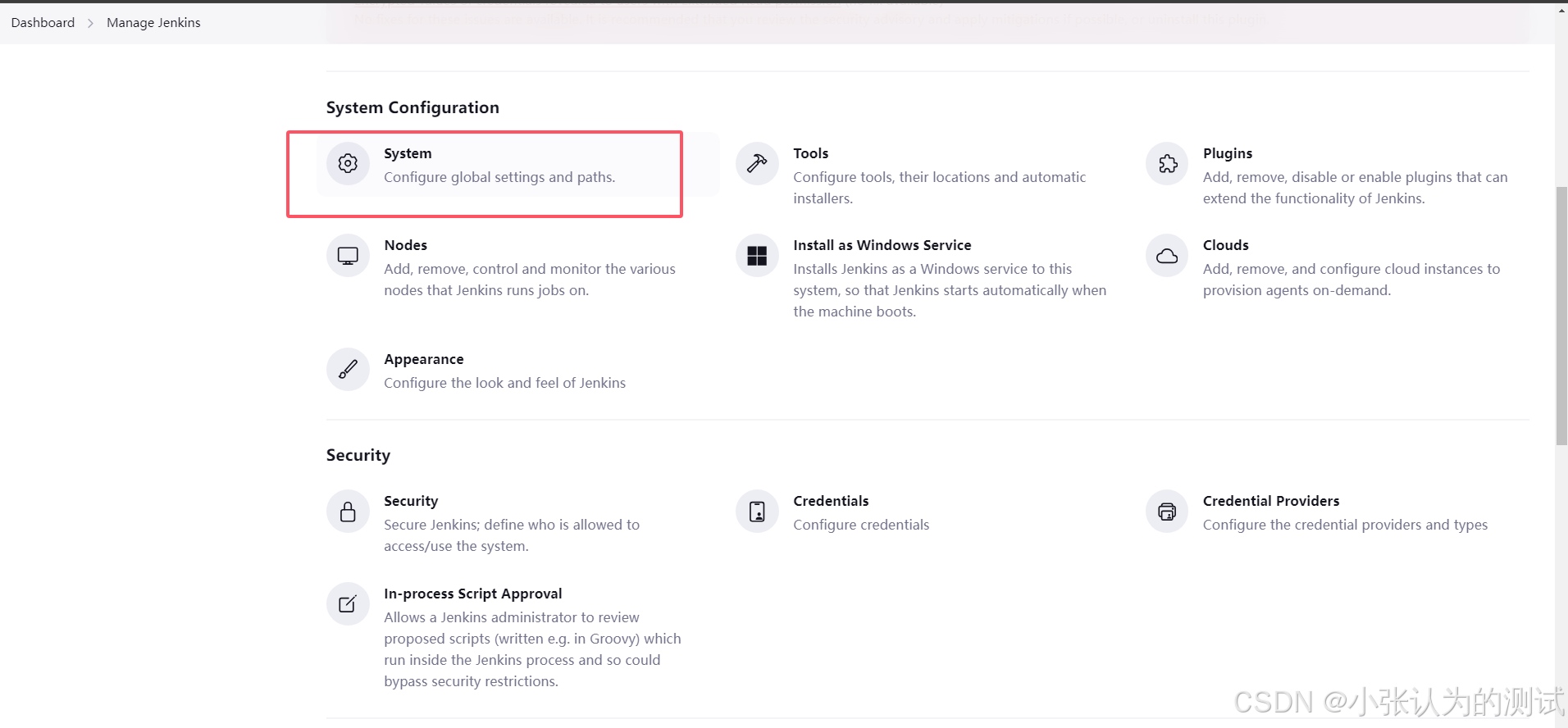The height and width of the screenshot is (728, 1568).
Task: Click 'Configure the credential providers and types'
Action: 1345,525
